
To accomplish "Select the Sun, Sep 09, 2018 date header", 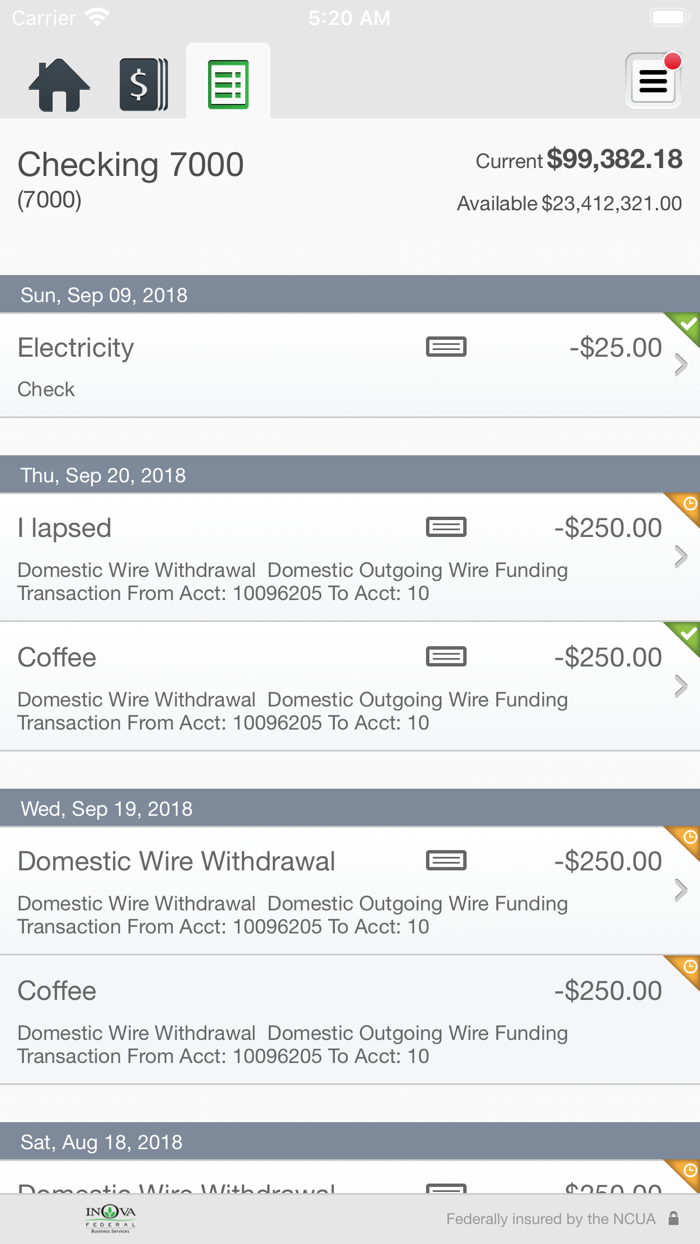I will (x=104, y=295).
